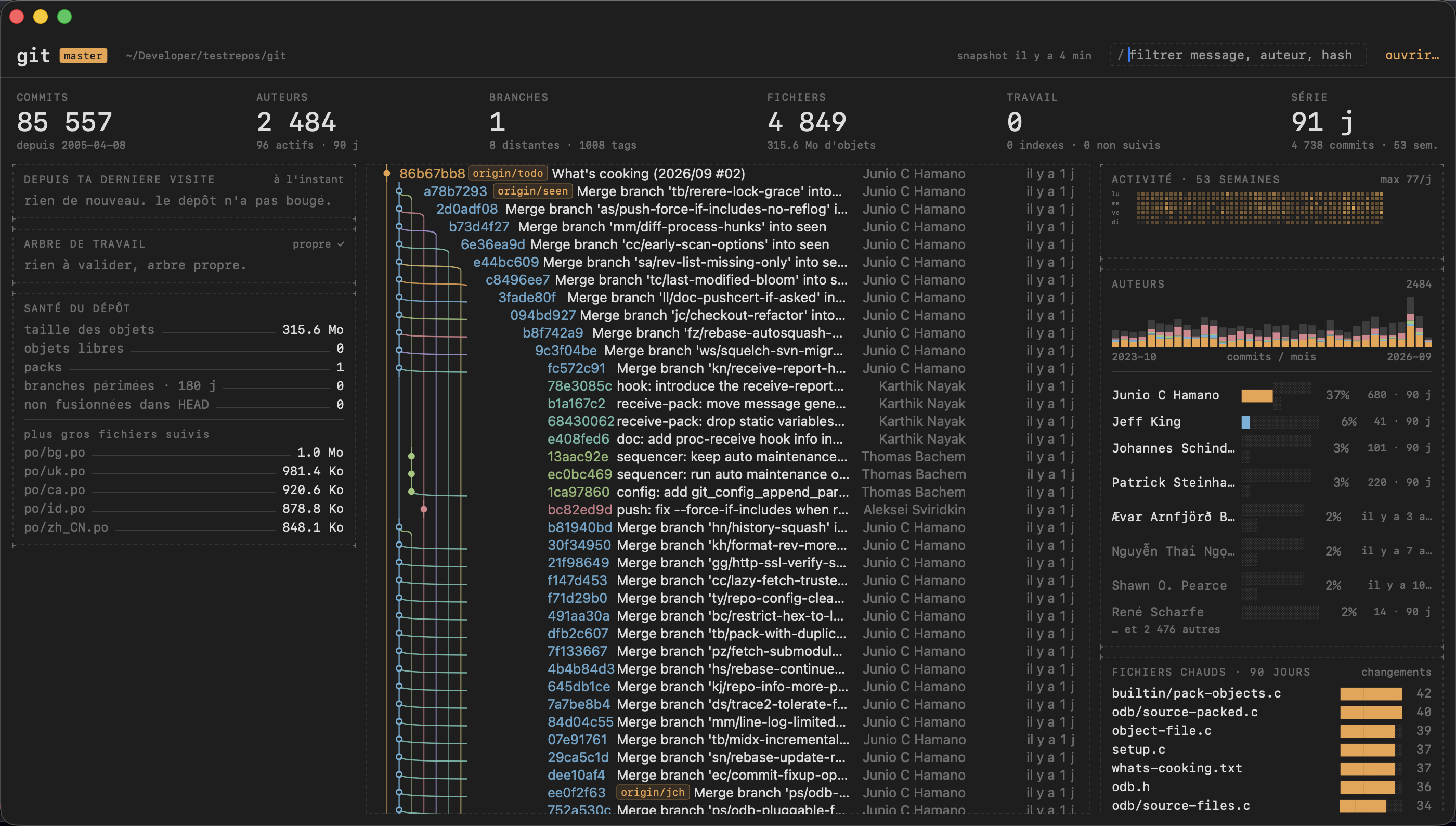This screenshot has height=826, width=1456.
Task: Select the FICHIERS 4 849 stat
Action: point(821,121)
